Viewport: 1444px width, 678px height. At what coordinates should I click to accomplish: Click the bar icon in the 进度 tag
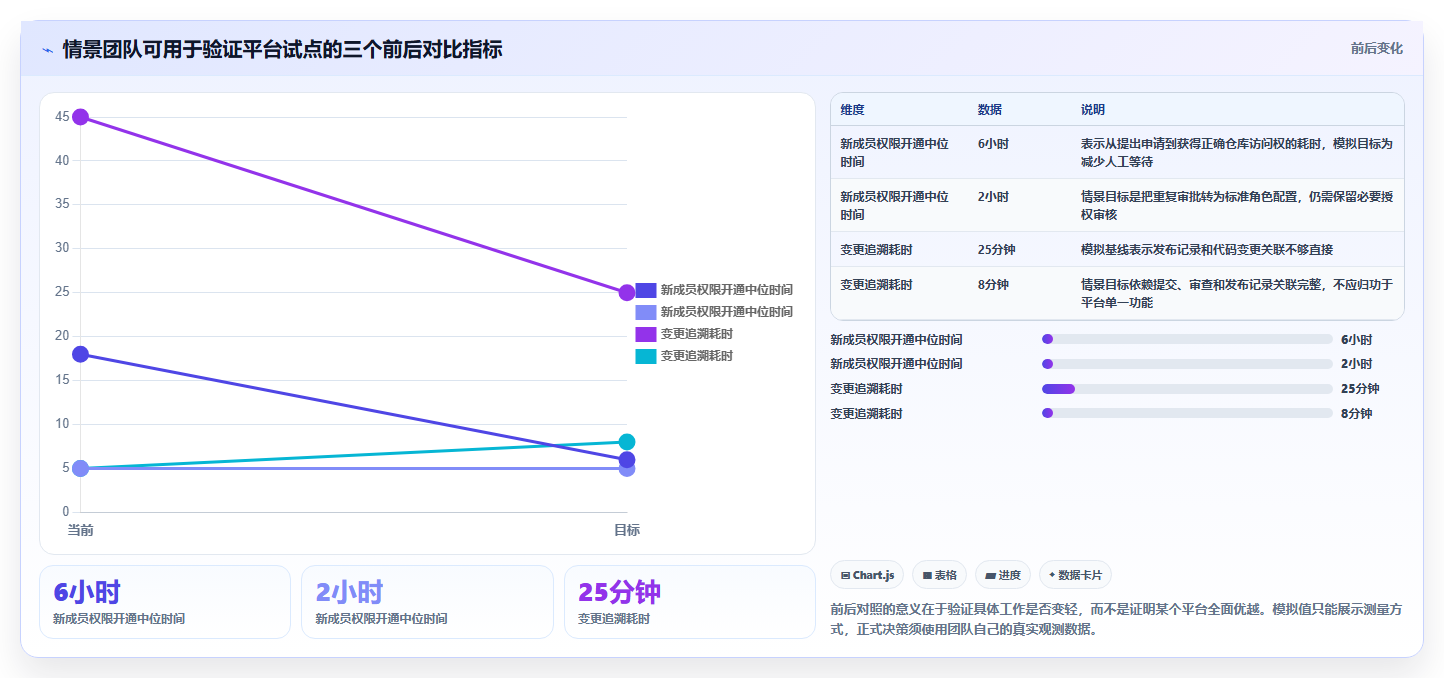990,575
